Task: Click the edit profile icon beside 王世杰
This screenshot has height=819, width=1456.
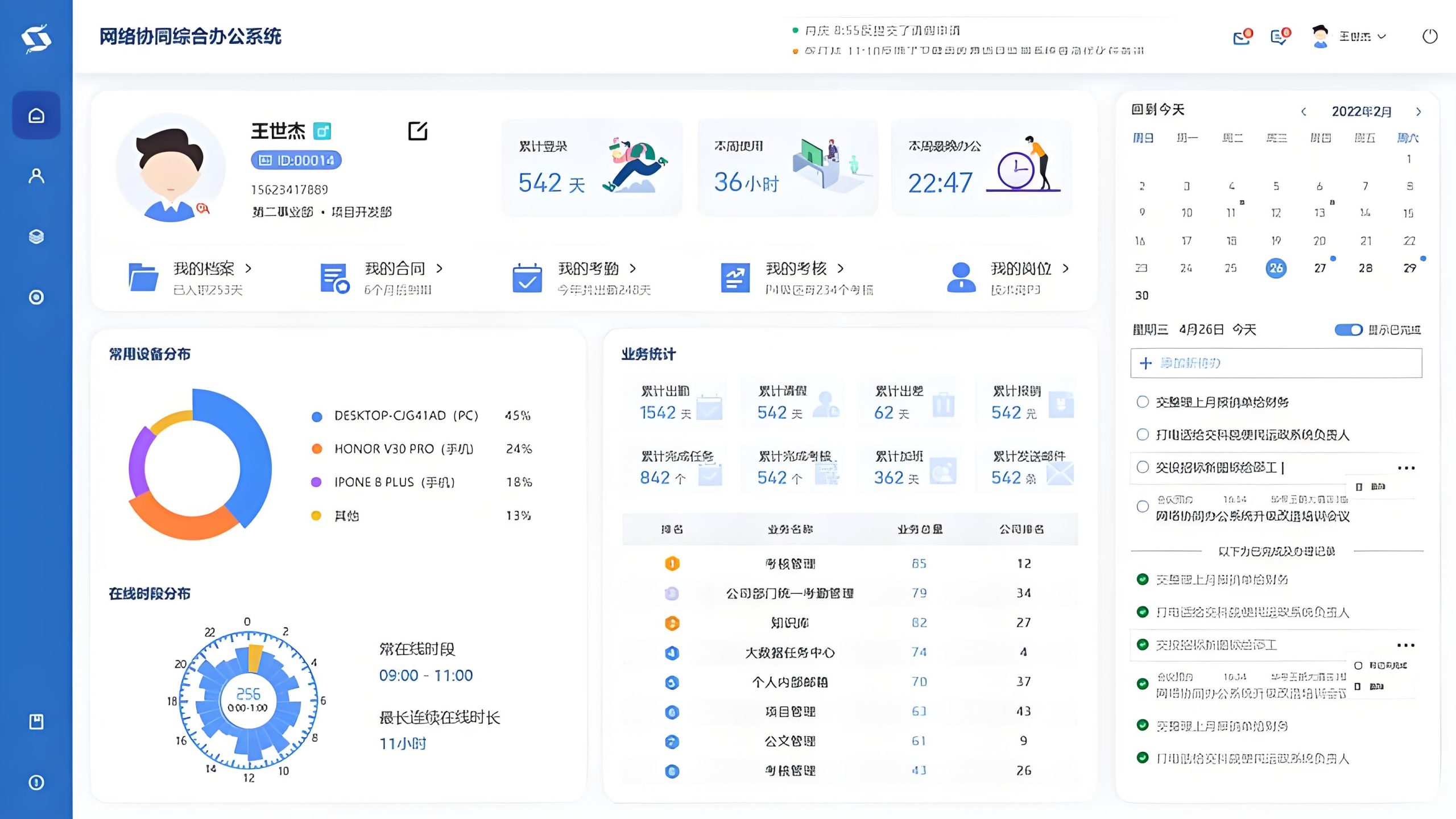Action: [417, 131]
